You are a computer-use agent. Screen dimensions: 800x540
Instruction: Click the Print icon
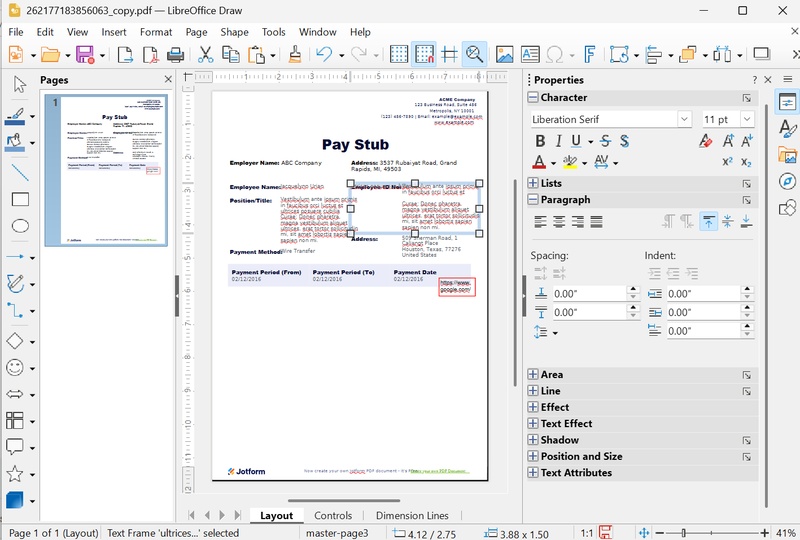coord(176,54)
